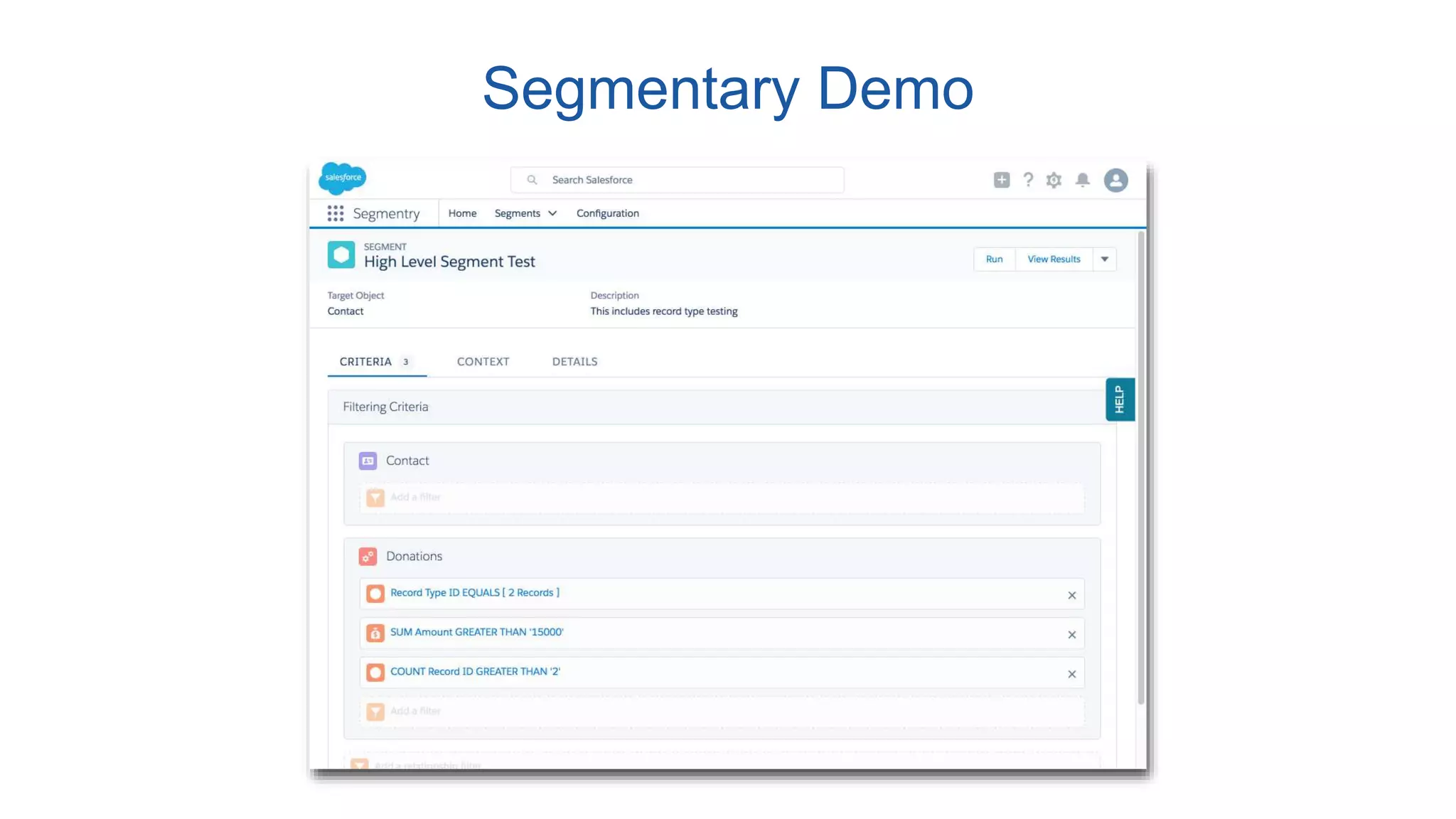
Task: Open the user profile avatar
Action: pos(1115,180)
